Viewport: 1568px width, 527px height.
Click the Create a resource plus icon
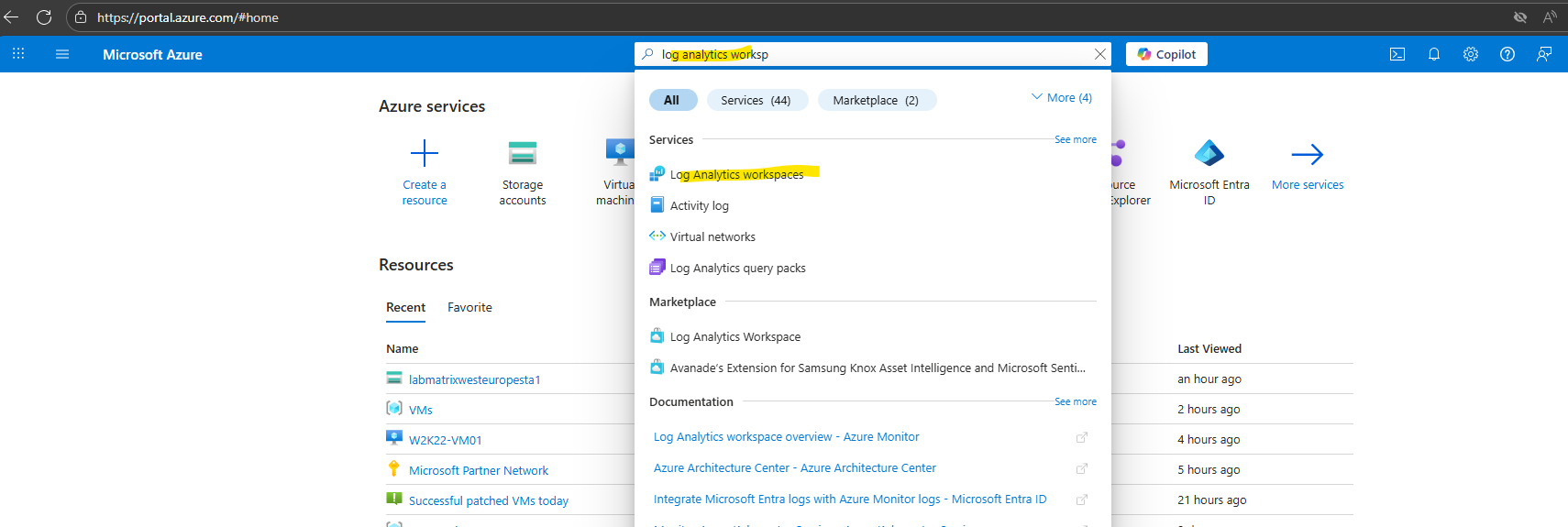[425, 152]
